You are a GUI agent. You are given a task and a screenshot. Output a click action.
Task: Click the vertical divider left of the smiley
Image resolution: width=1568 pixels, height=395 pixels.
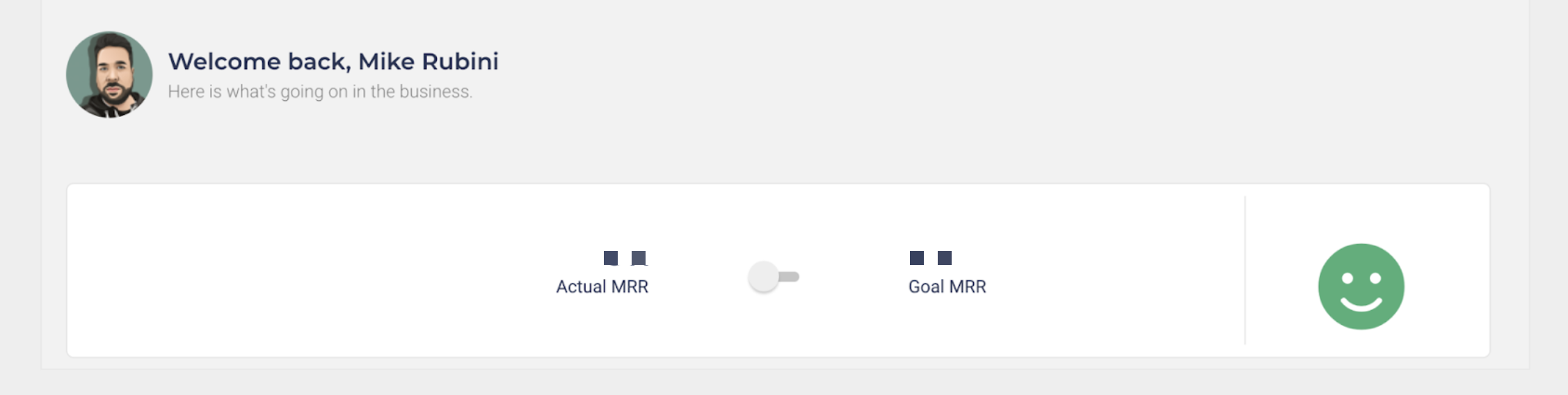coord(1245,271)
